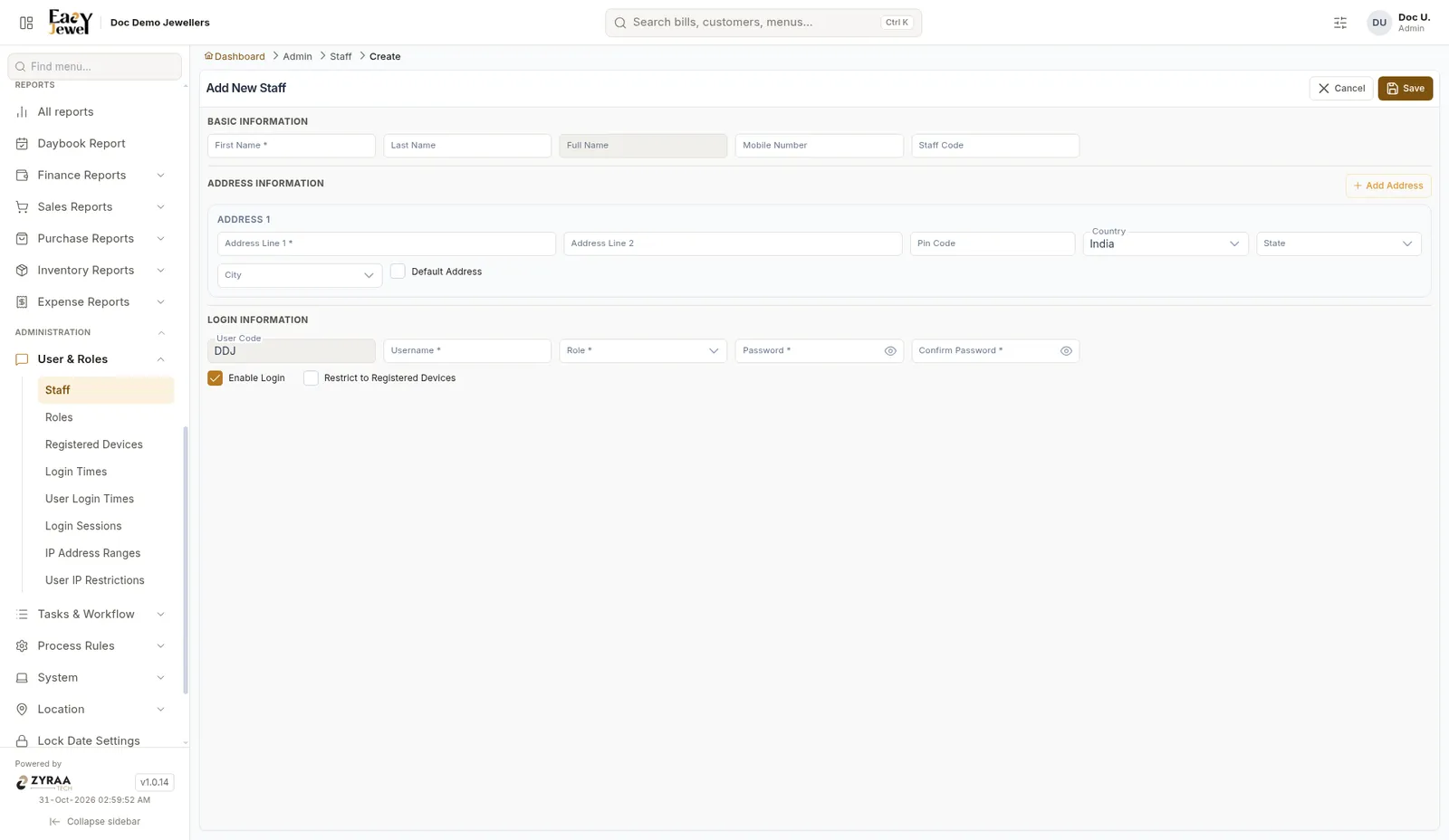The image size is (1449, 840).
Task: Click the Process Rules gear icon
Action: click(22, 645)
